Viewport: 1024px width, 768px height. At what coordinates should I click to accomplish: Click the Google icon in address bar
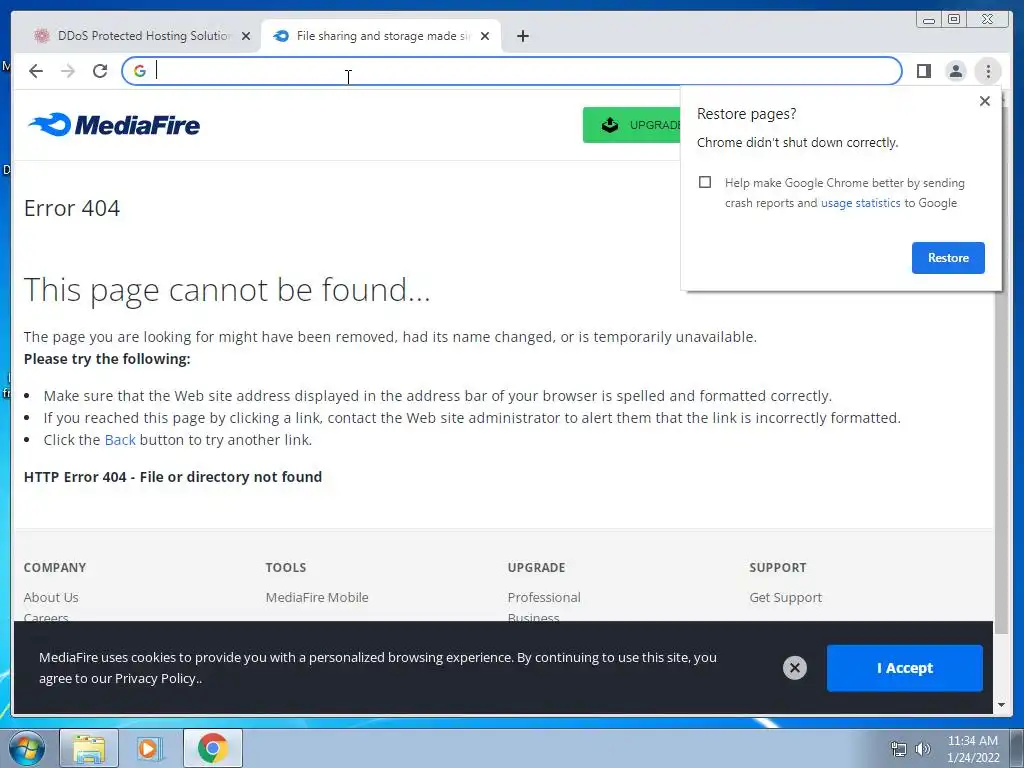pyautogui.click(x=140, y=71)
